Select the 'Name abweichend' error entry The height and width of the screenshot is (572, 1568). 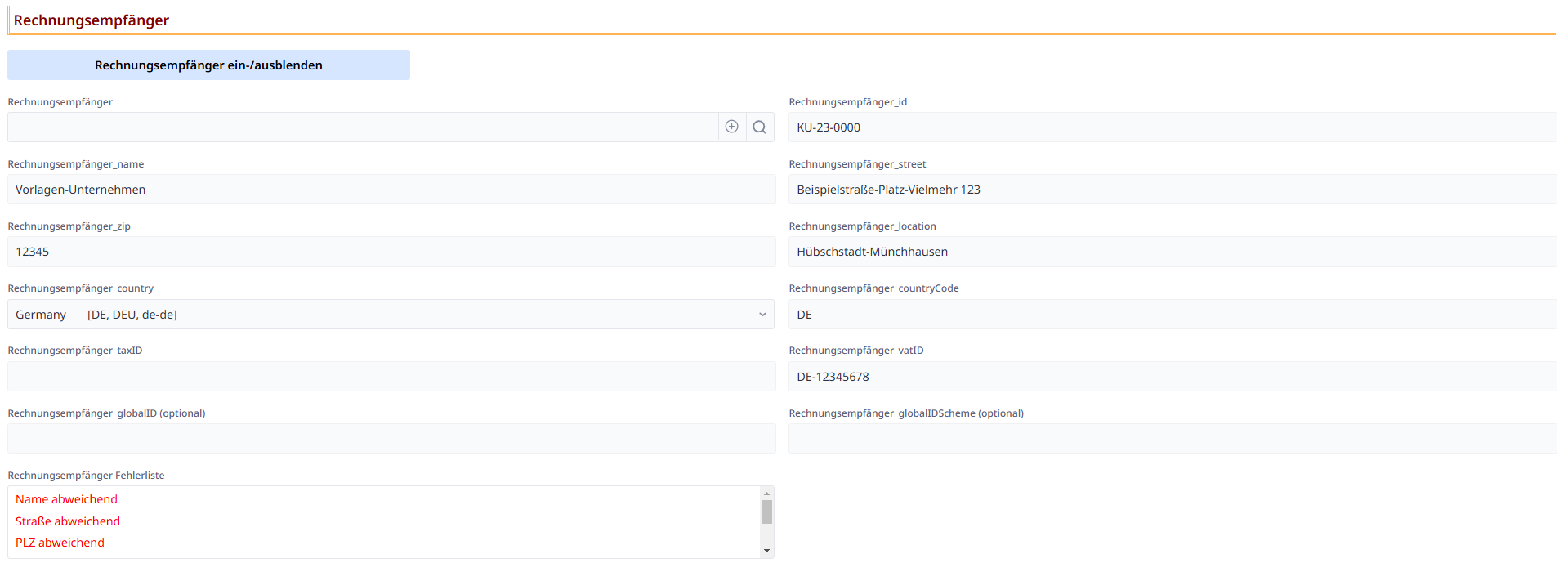click(x=67, y=499)
